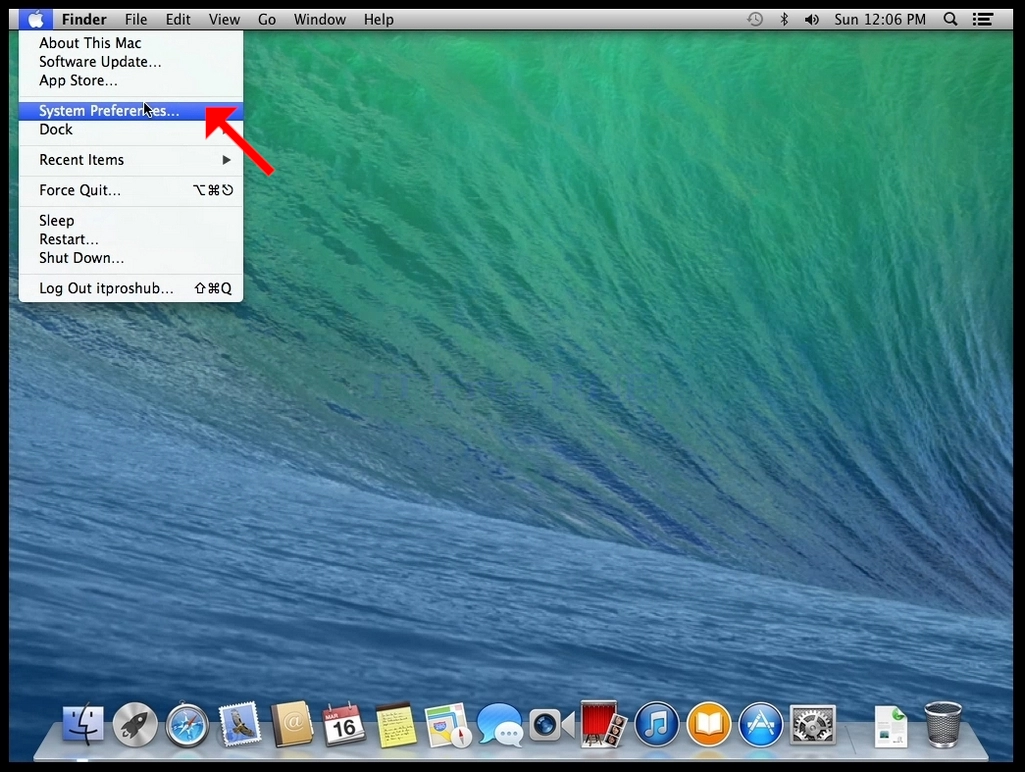The width and height of the screenshot is (1025, 772).
Task: Open Maps icon in Dock
Action: (448, 725)
